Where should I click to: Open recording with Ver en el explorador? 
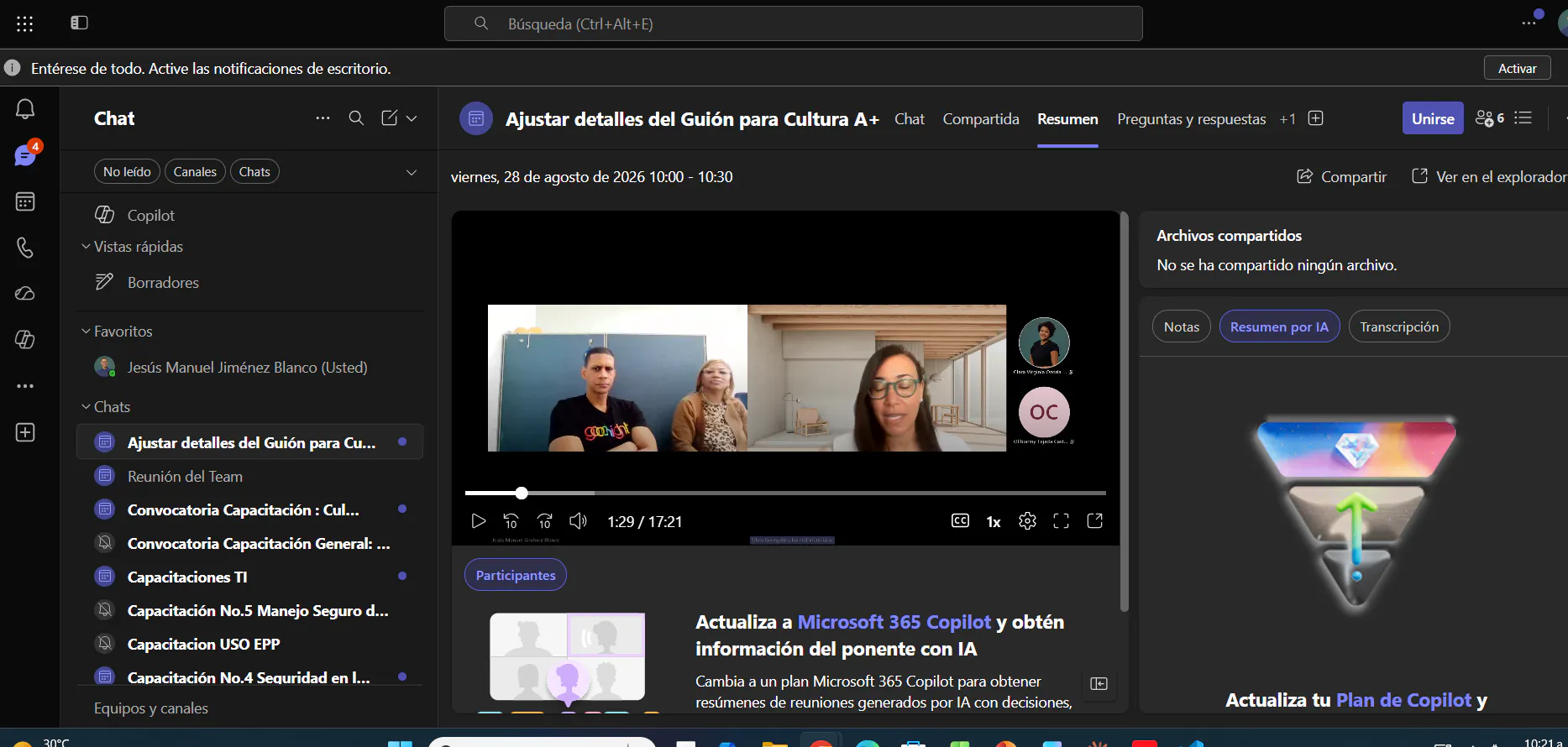(x=1489, y=177)
